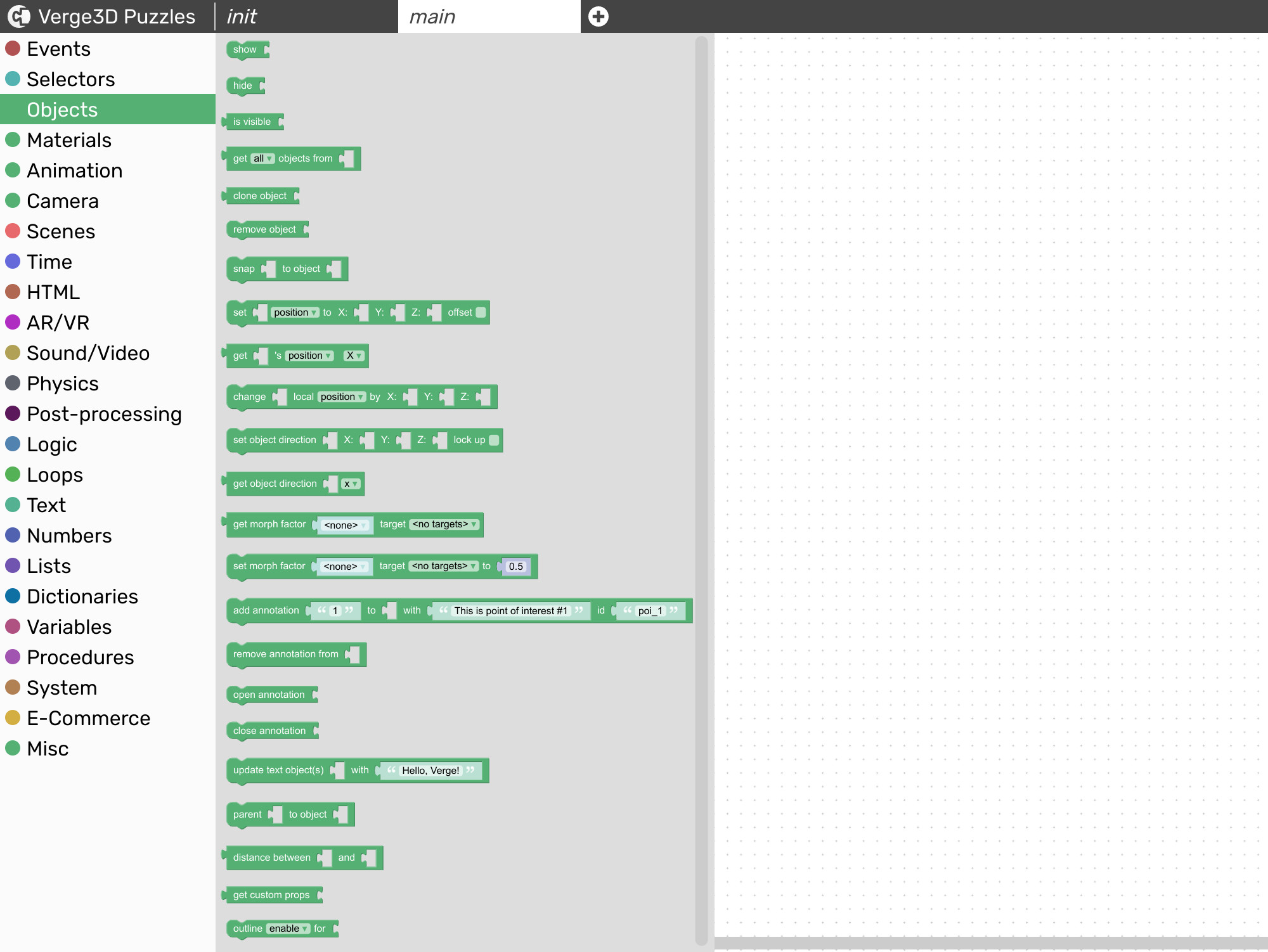
Task: Switch to the init tab
Action: [242, 16]
